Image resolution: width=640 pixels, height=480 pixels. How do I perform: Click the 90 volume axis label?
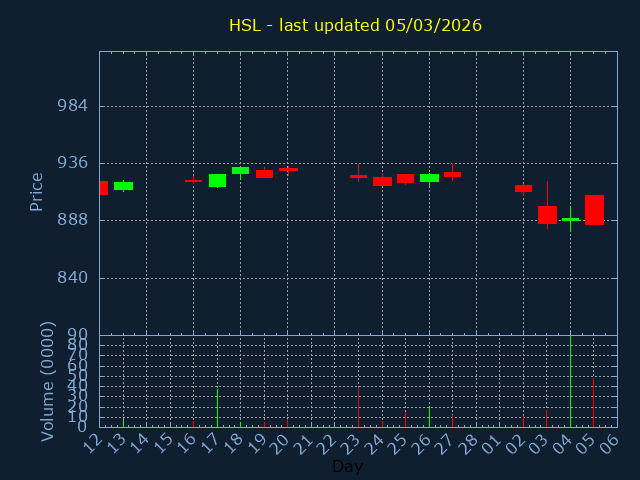click(78, 334)
